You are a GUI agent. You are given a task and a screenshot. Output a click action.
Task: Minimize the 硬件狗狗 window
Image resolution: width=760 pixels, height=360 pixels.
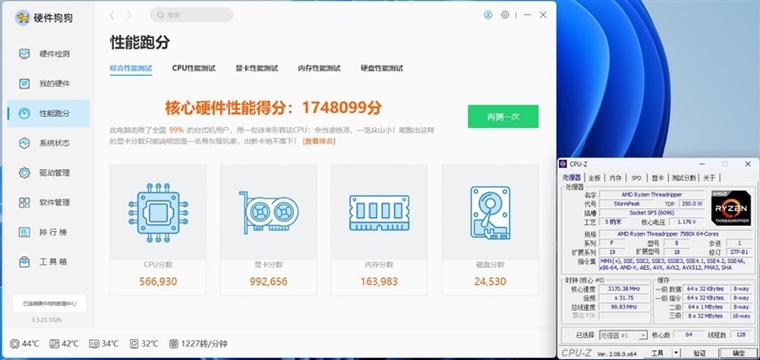point(527,15)
